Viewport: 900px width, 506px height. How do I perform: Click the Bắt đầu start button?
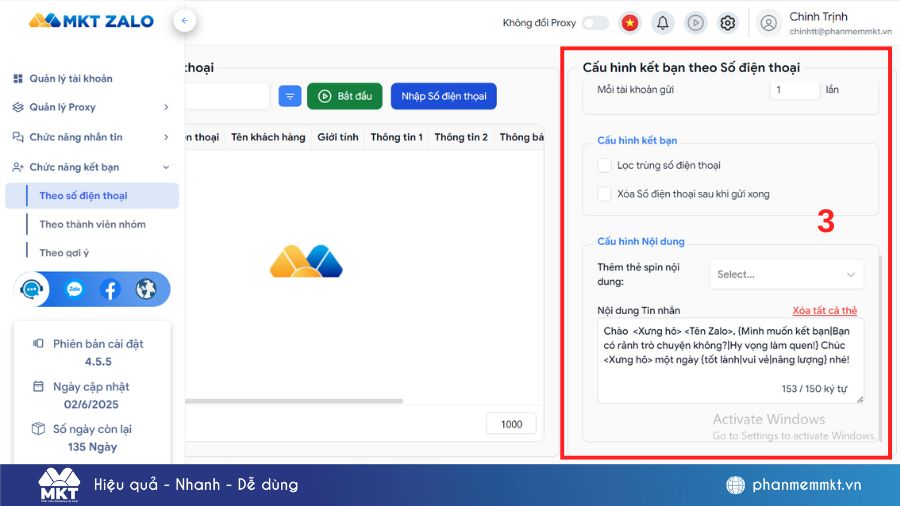coord(344,96)
